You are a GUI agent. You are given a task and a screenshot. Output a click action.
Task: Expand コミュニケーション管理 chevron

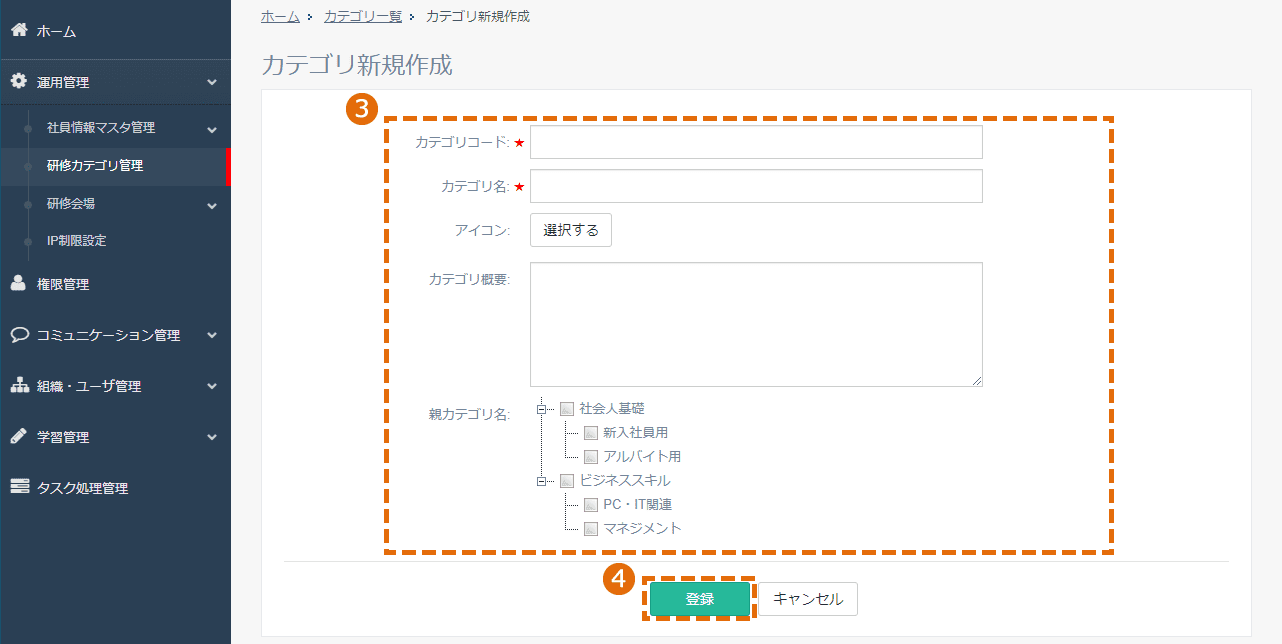[212, 335]
